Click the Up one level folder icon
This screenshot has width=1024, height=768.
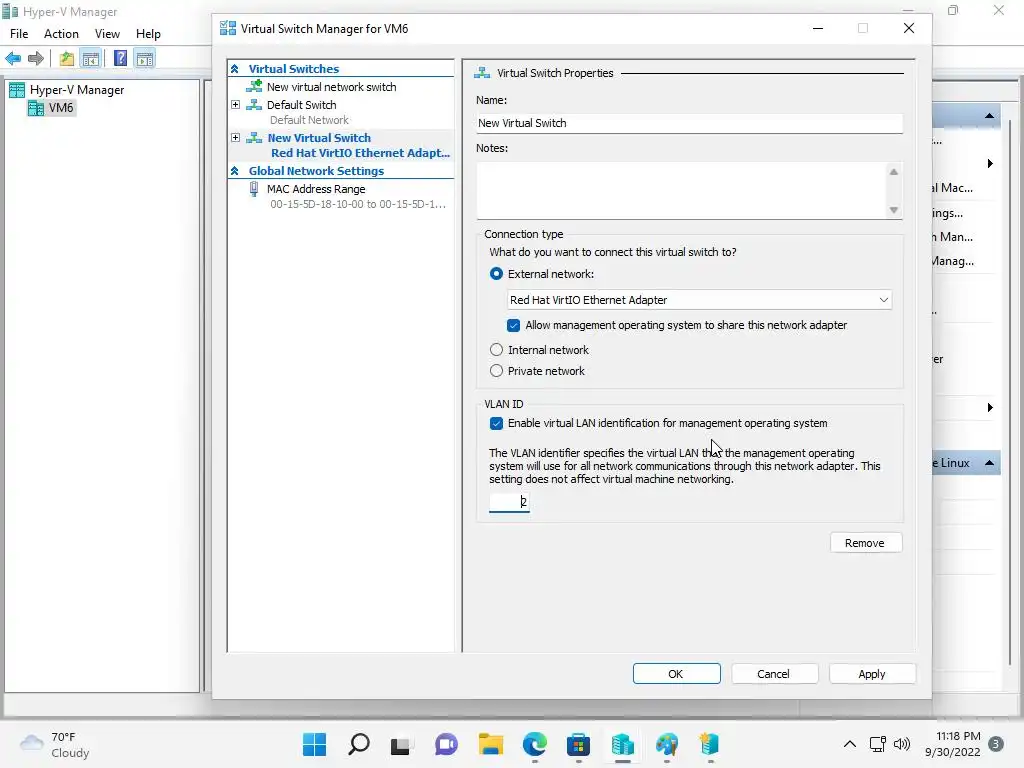click(67, 59)
